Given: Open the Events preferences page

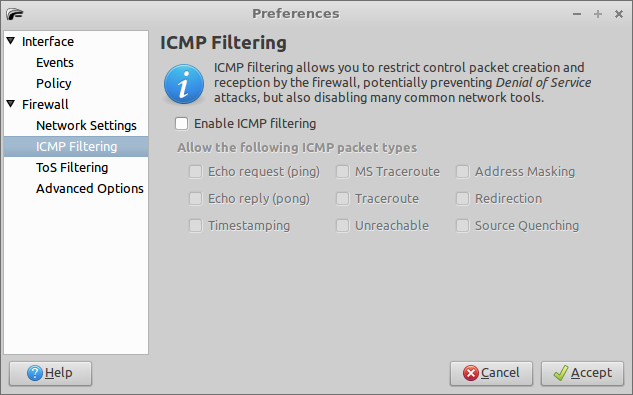Looking at the screenshot, I should [x=54, y=63].
